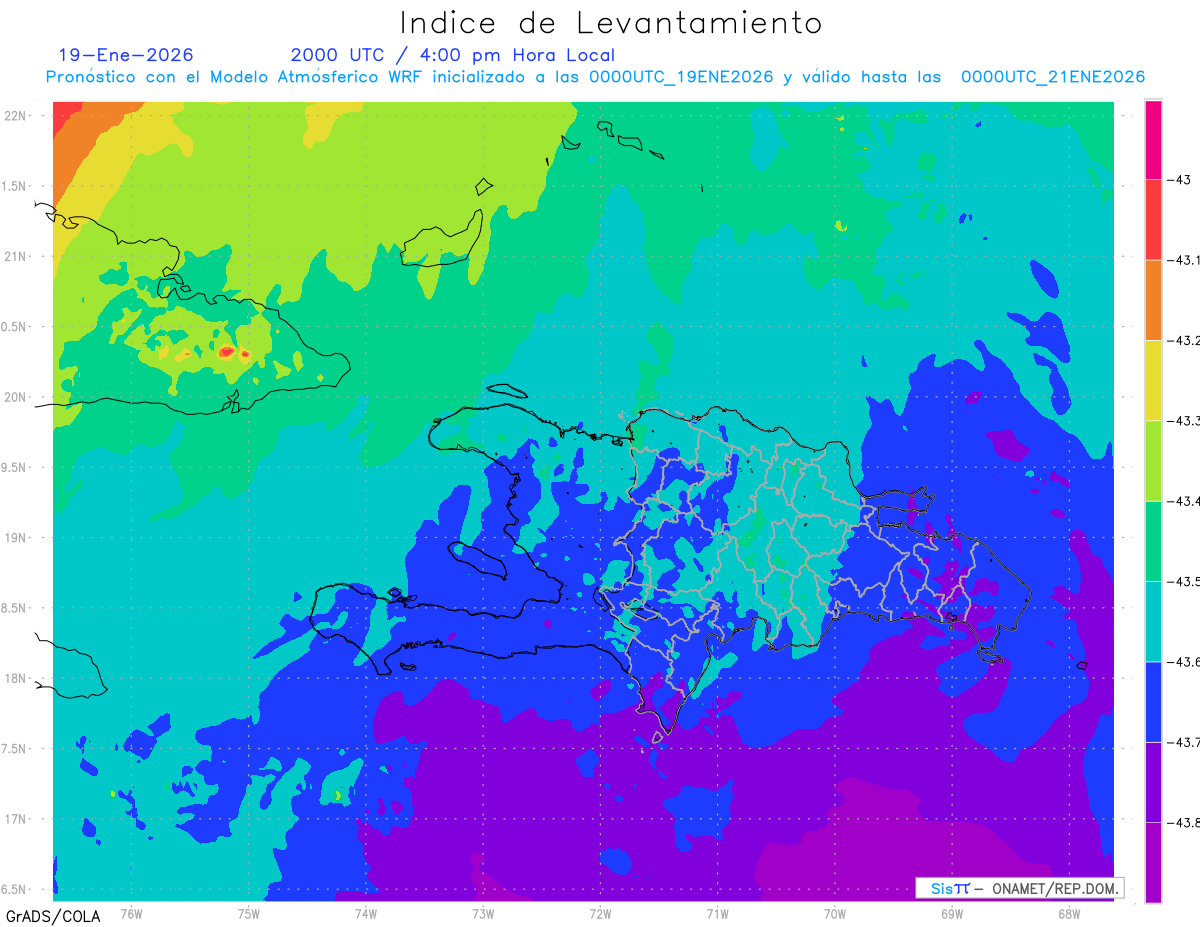This screenshot has height=927, width=1200.
Task: Click the '76W' longitude label
Action: point(131,912)
